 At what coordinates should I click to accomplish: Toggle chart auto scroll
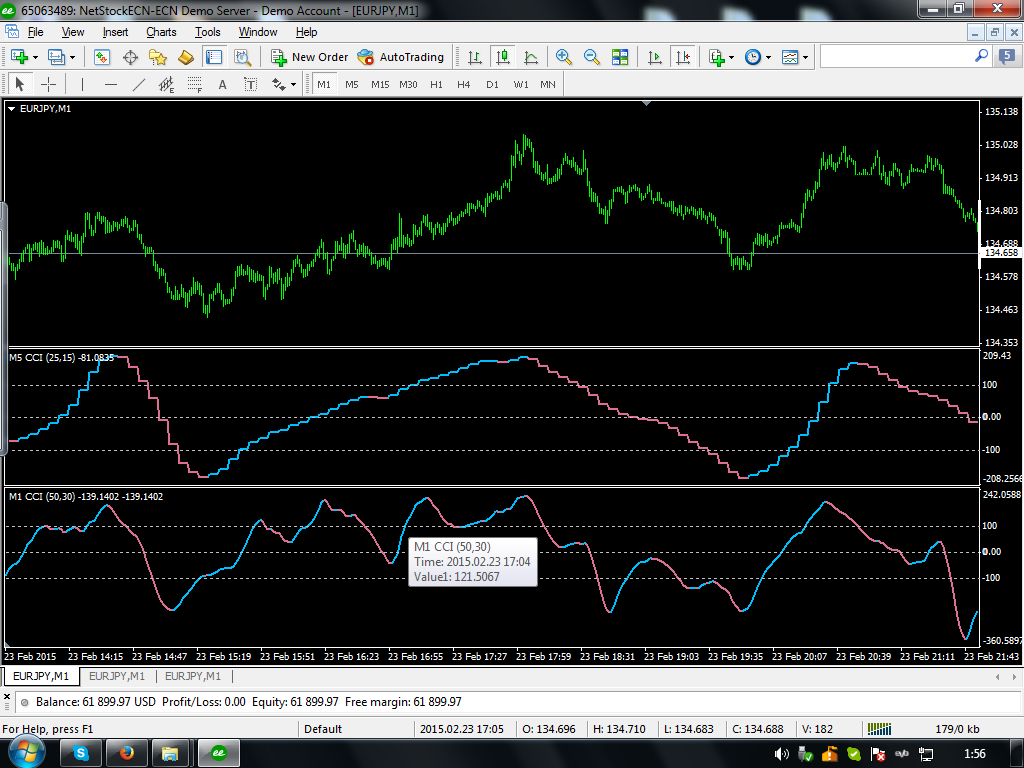point(655,57)
